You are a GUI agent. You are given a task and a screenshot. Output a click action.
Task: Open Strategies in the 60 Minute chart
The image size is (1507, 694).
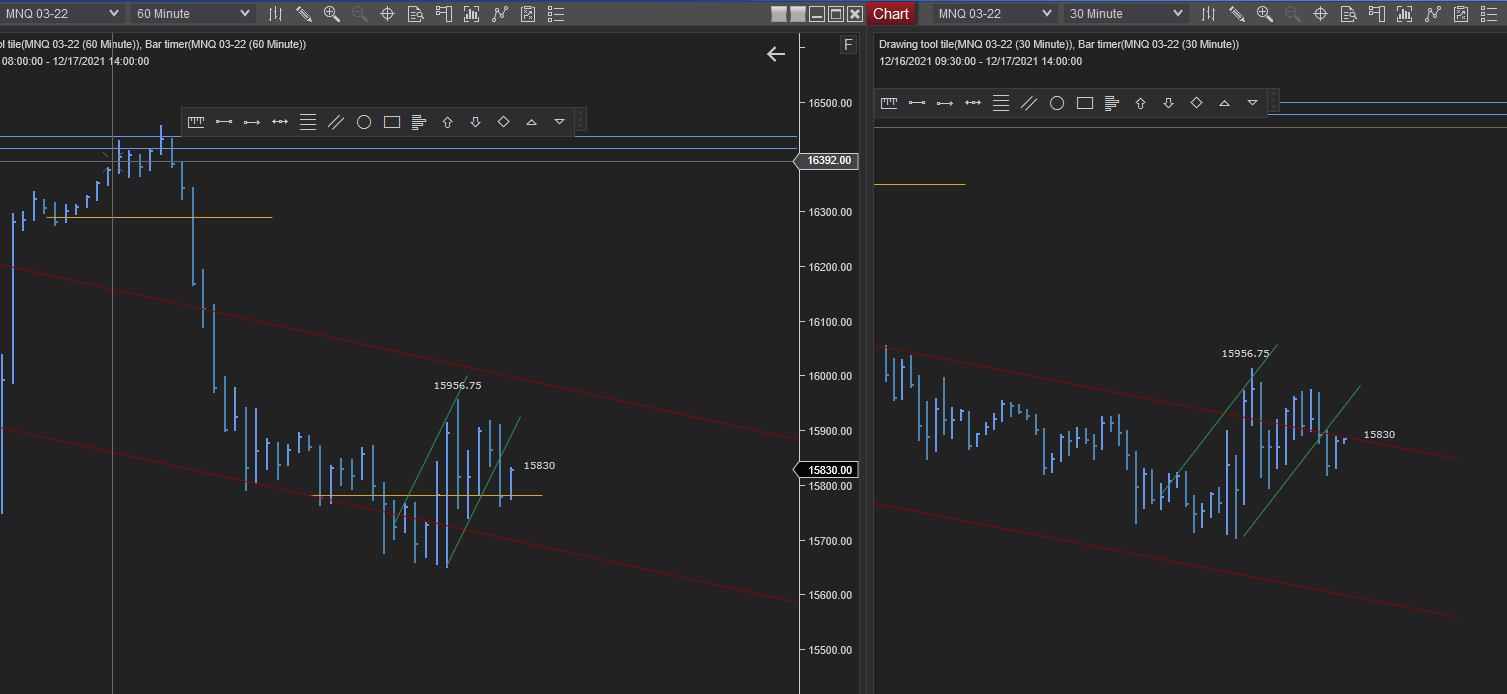[499, 14]
